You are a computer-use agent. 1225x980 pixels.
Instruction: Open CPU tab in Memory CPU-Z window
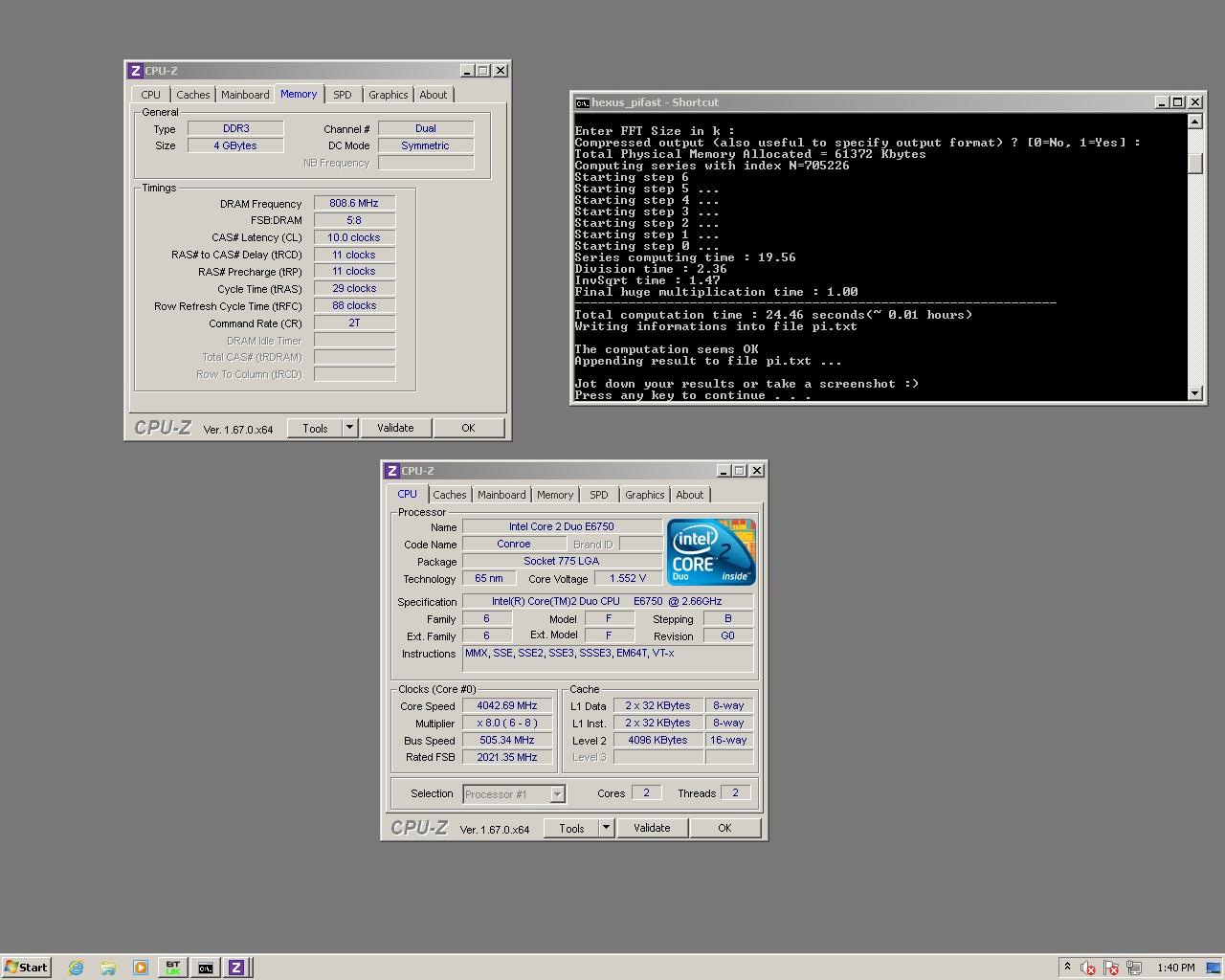(151, 95)
